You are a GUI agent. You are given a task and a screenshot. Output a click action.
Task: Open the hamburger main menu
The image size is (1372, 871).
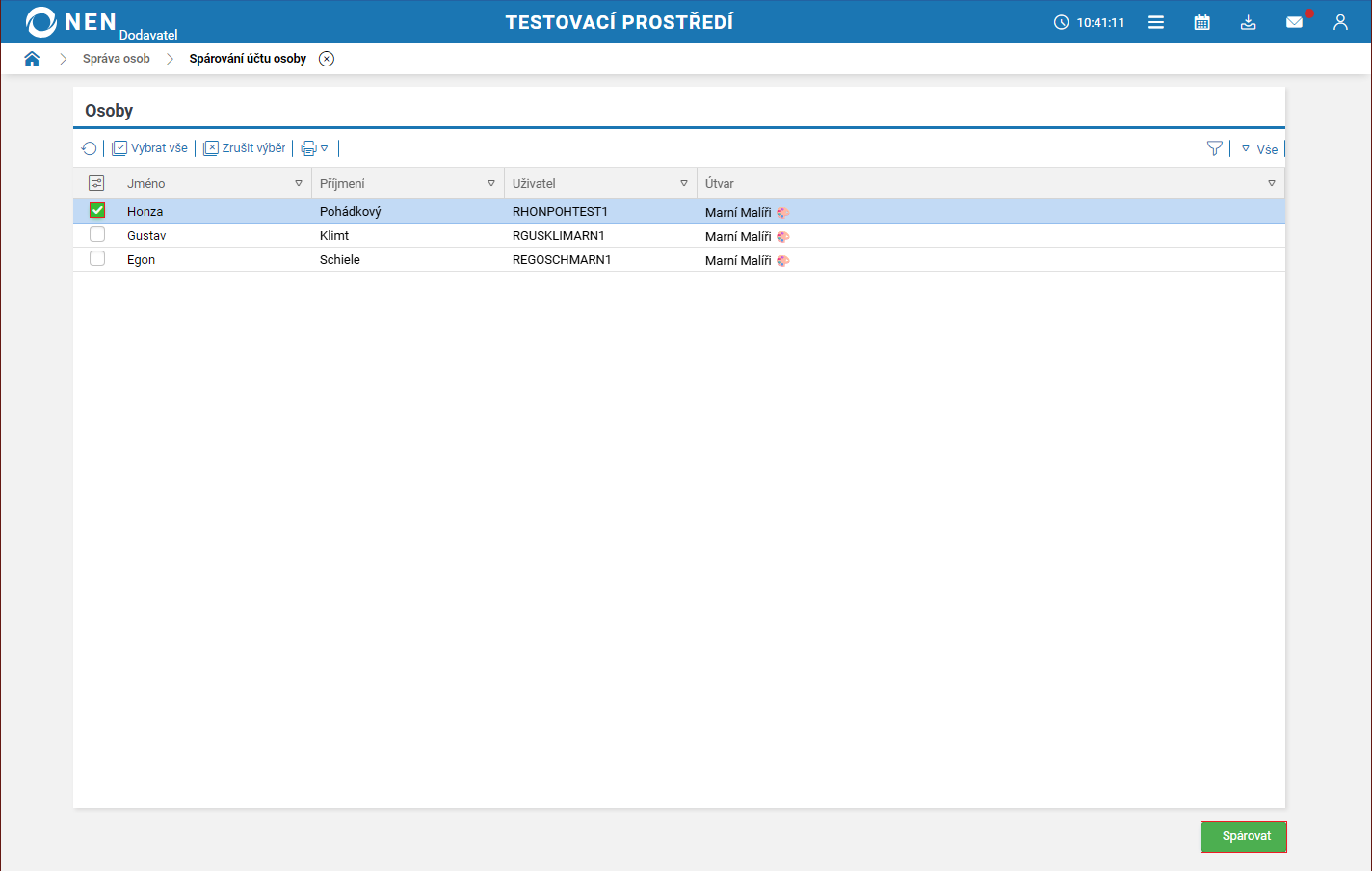1156,22
